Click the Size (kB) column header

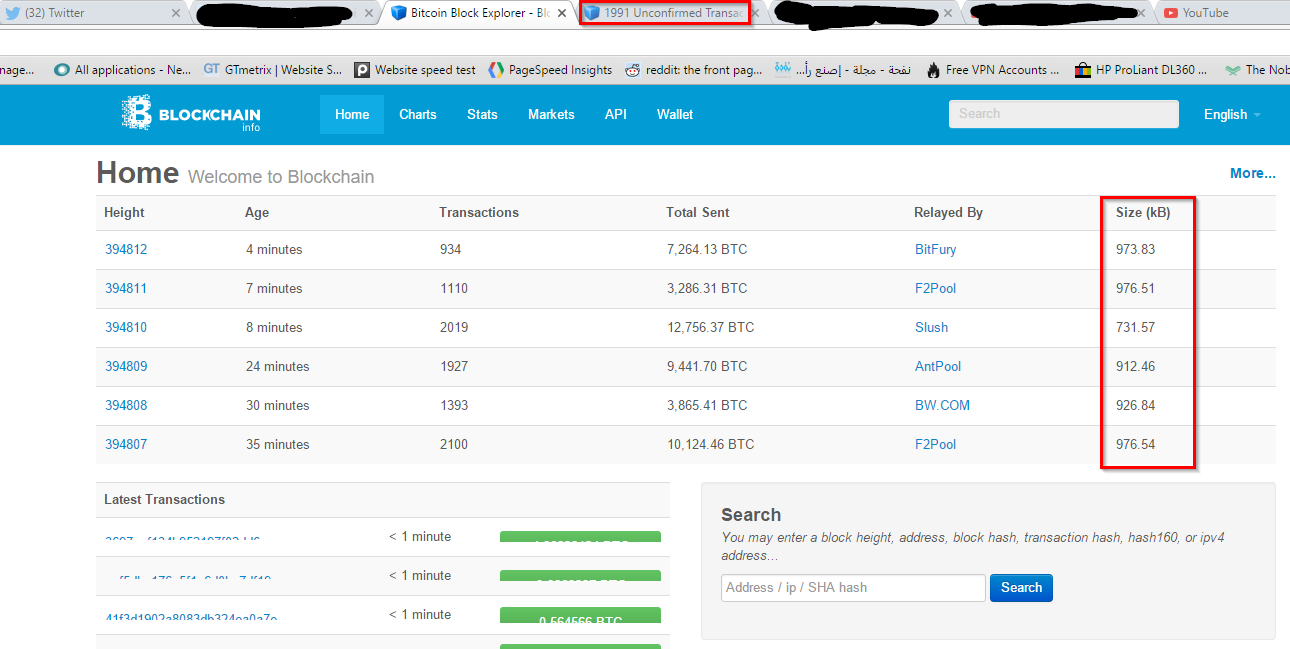[1143, 212]
